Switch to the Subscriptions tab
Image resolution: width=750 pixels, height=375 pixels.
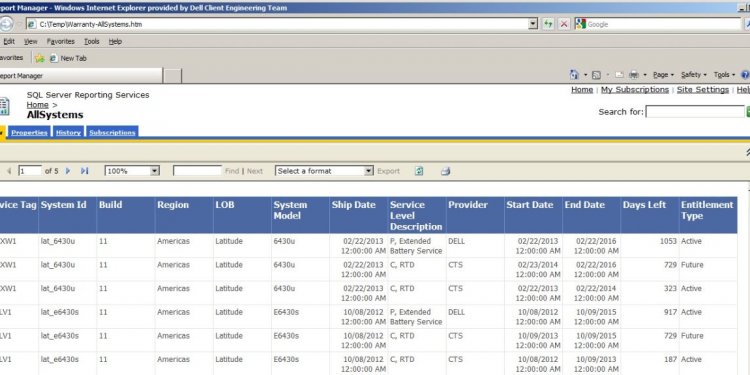[x=112, y=132]
